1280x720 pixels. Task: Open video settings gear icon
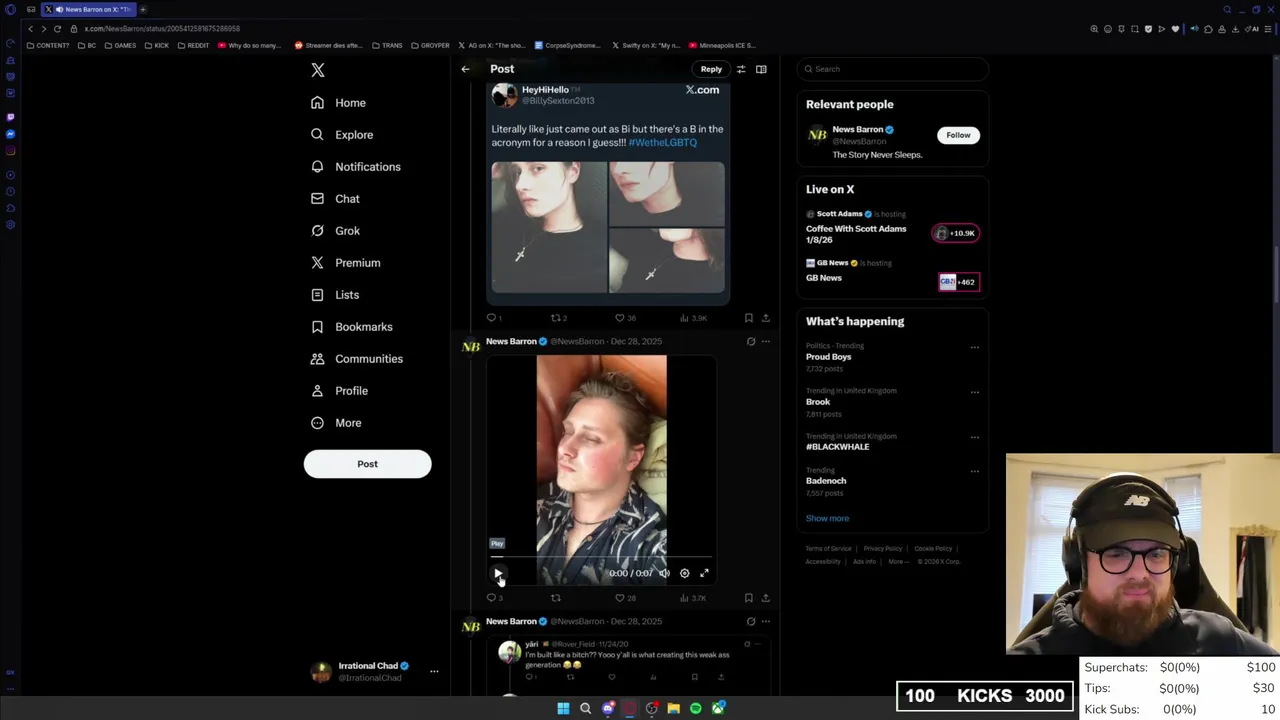684,573
